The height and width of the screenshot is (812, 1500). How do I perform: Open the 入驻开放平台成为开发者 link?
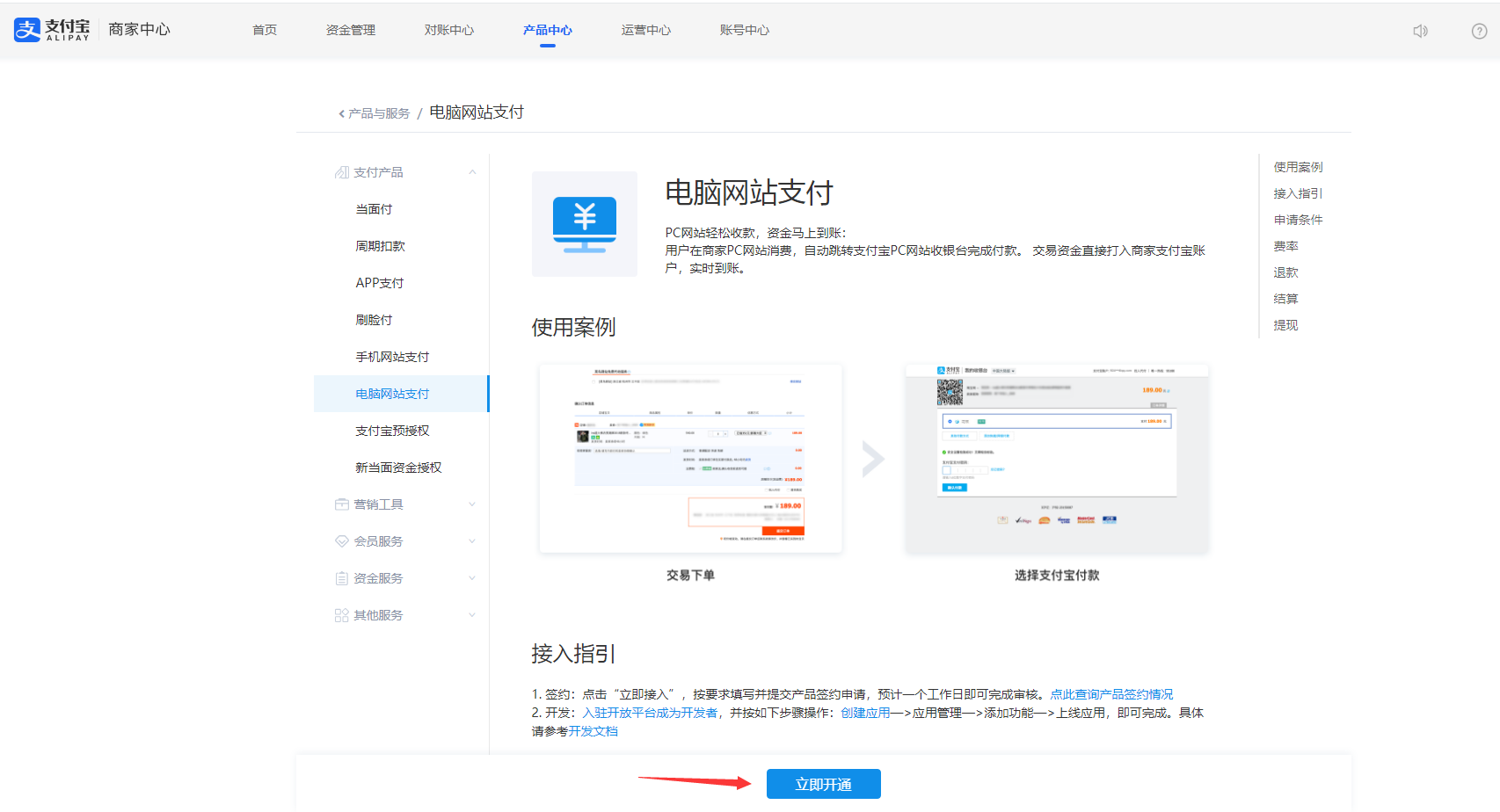click(650, 713)
